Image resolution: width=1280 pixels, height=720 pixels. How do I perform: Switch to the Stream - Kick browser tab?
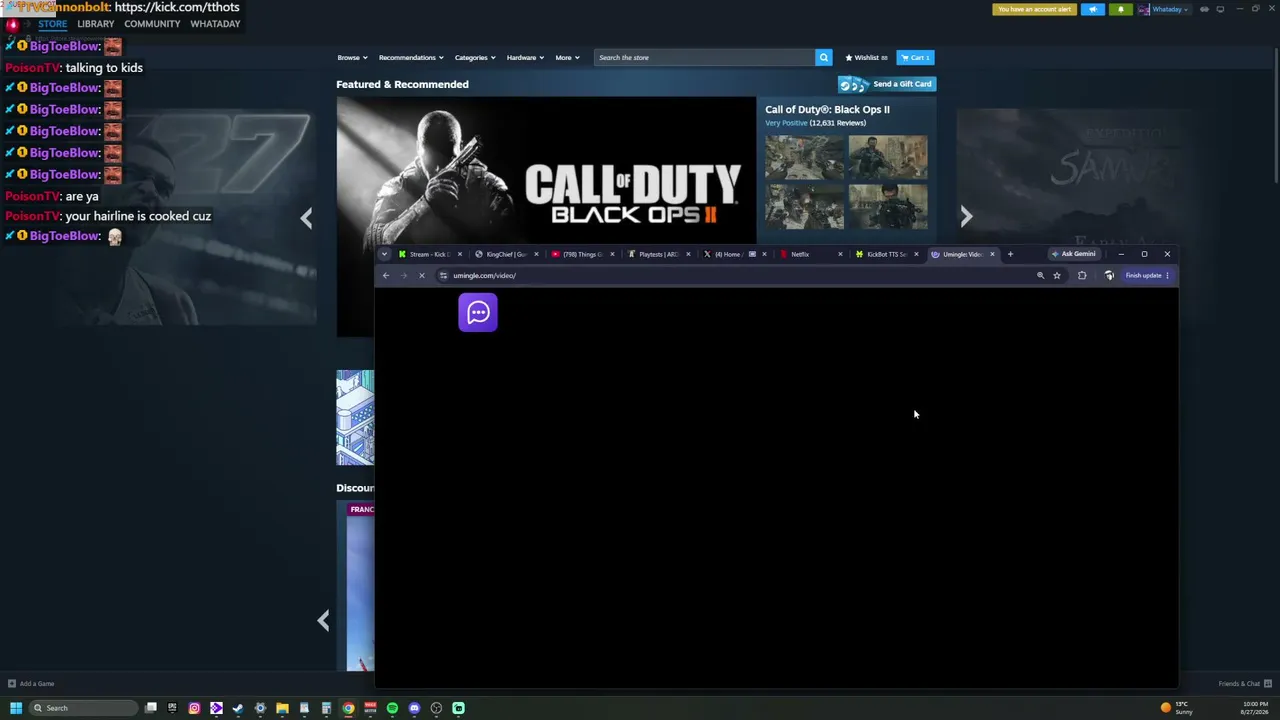pos(430,254)
